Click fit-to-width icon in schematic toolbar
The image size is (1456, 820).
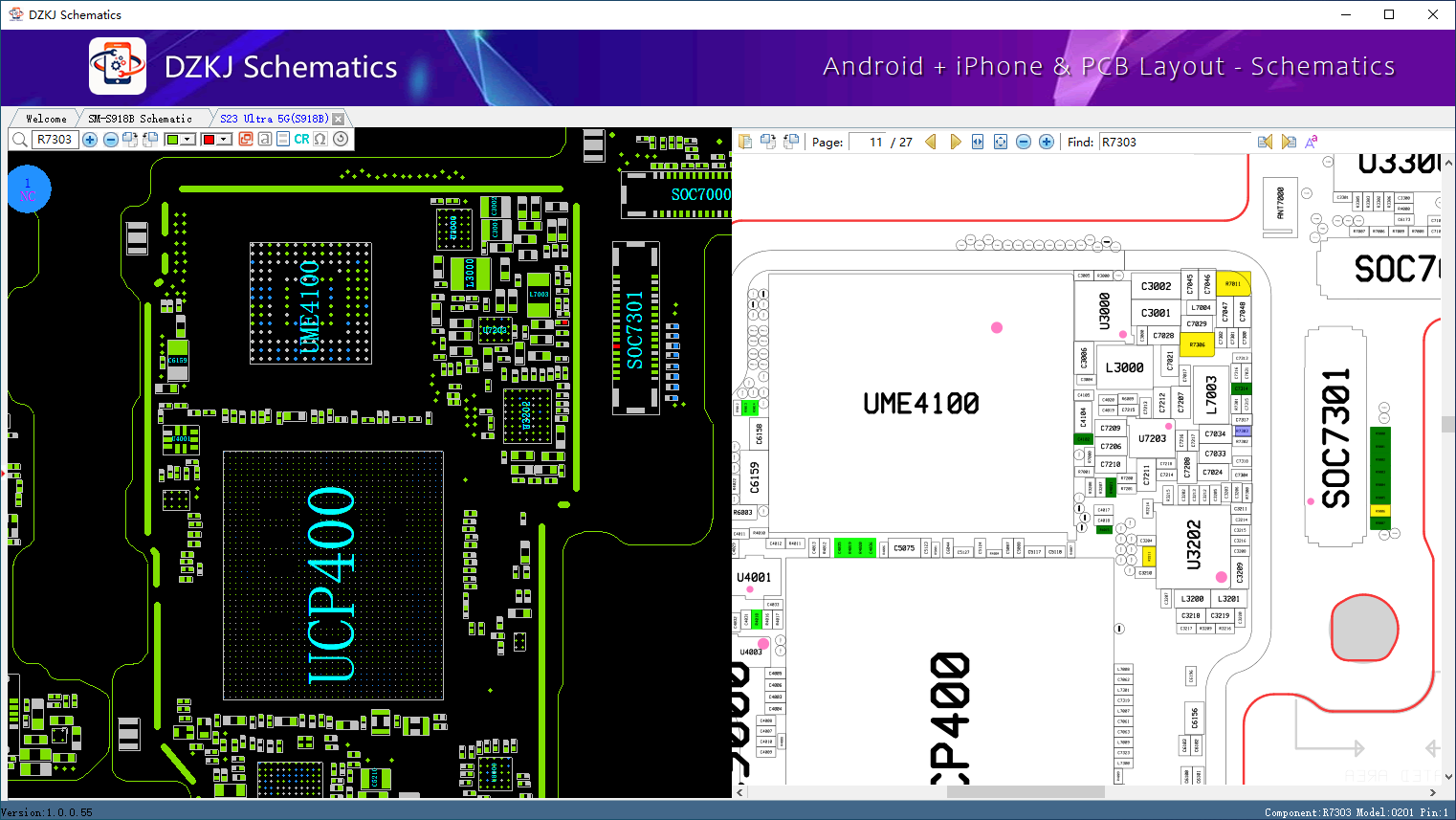978,142
